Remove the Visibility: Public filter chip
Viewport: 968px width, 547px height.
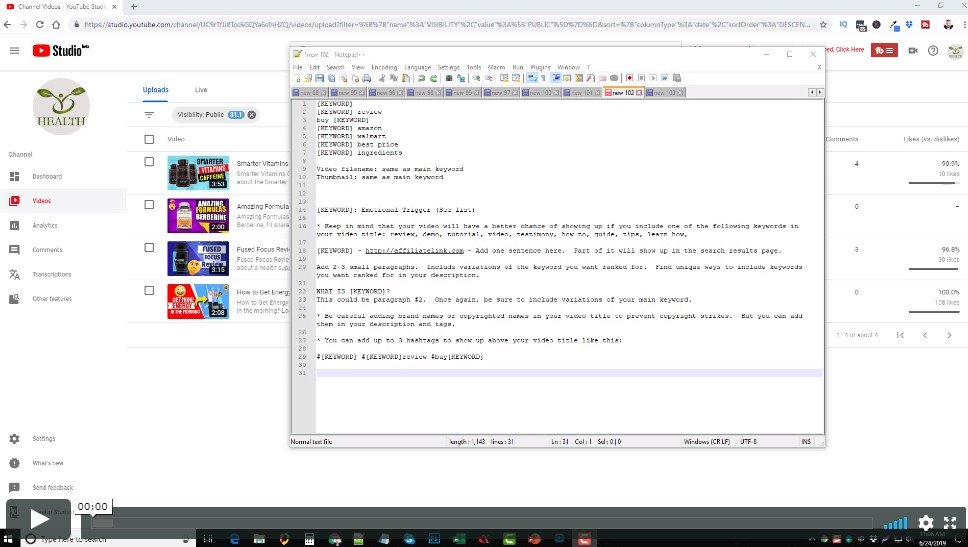[x=252, y=115]
